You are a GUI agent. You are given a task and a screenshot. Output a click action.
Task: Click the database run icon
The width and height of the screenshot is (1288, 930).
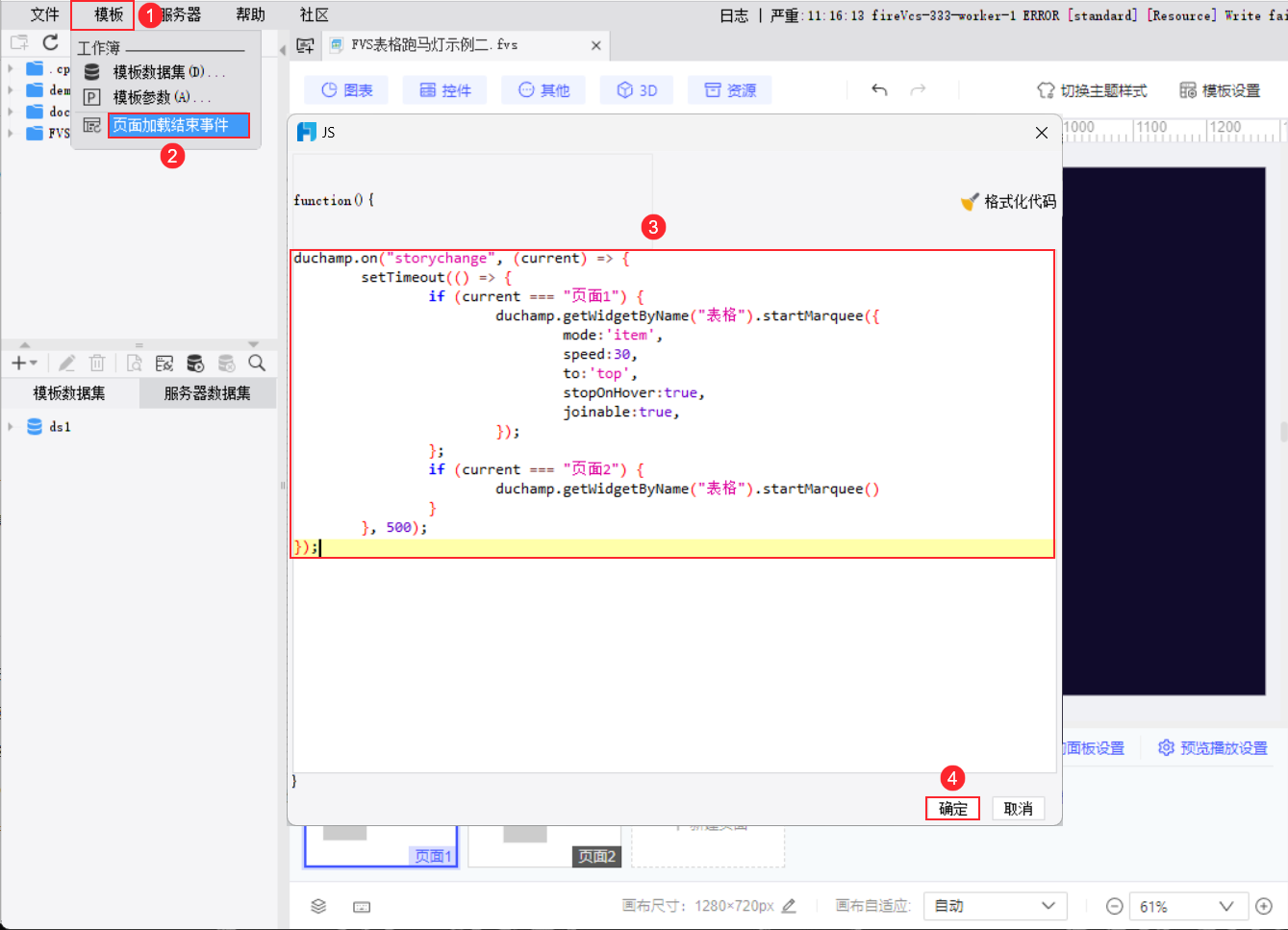[x=195, y=363]
